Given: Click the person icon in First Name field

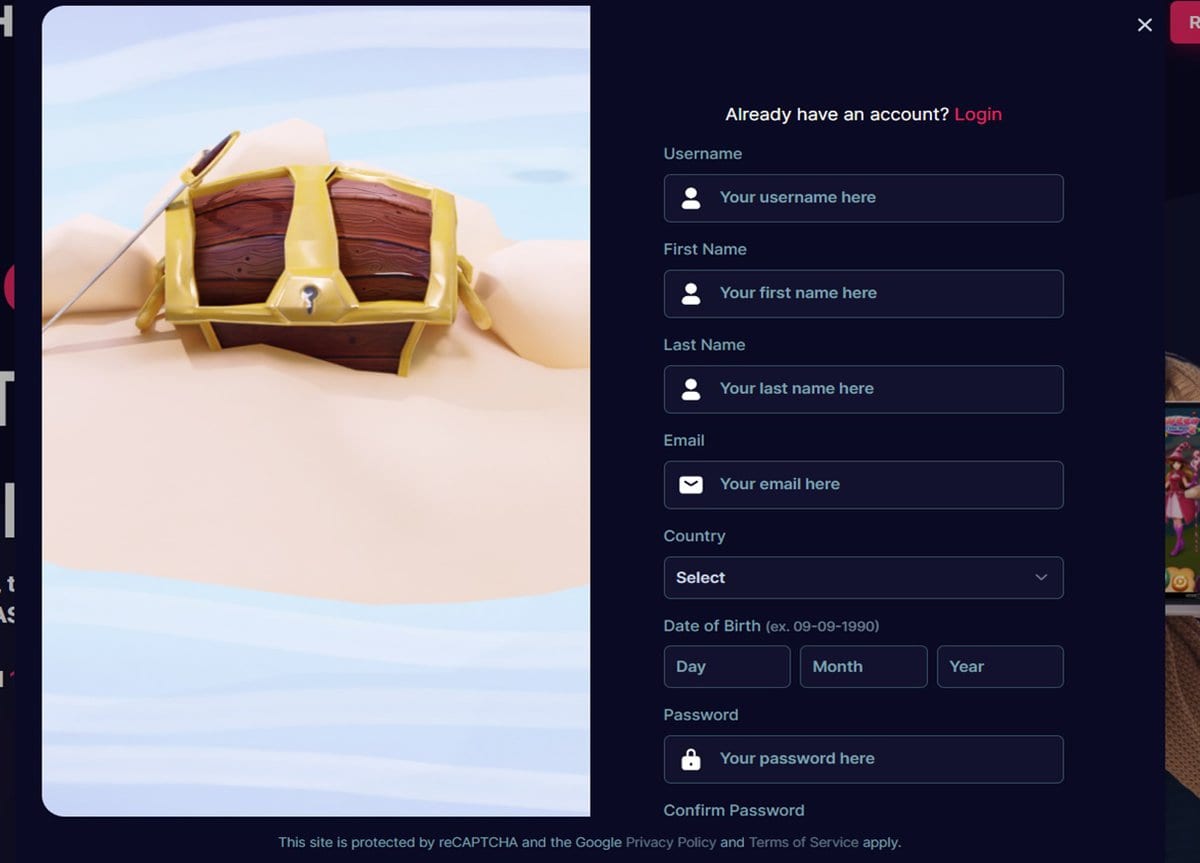Looking at the screenshot, I should [x=691, y=293].
